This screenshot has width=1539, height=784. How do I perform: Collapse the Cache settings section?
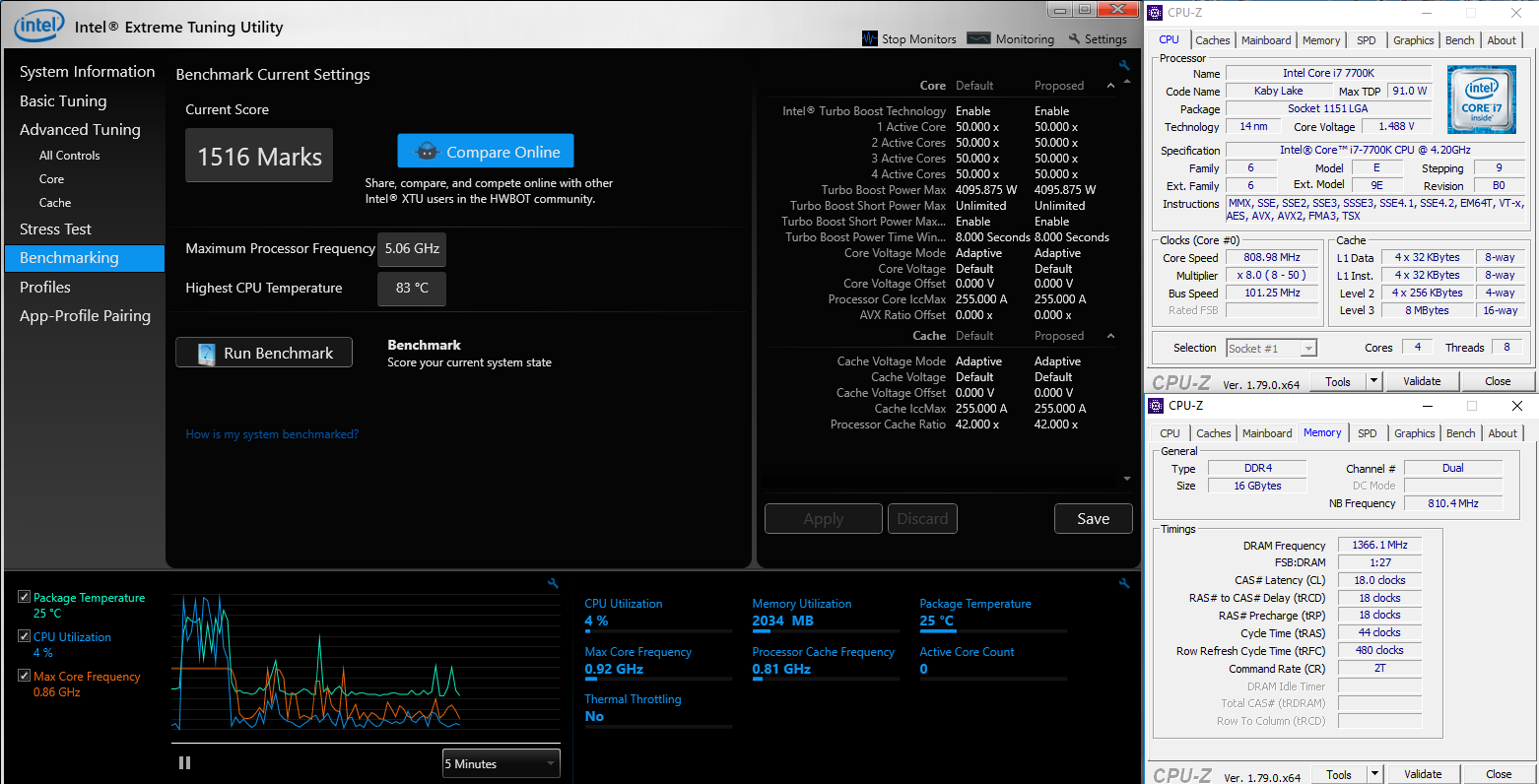coord(1111,336)
